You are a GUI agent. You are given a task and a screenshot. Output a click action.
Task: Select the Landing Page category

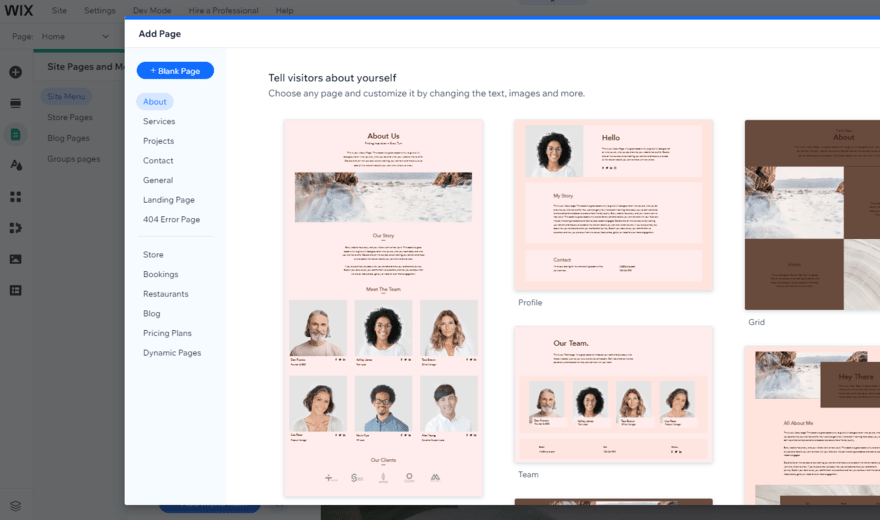(x=168, y=200)
